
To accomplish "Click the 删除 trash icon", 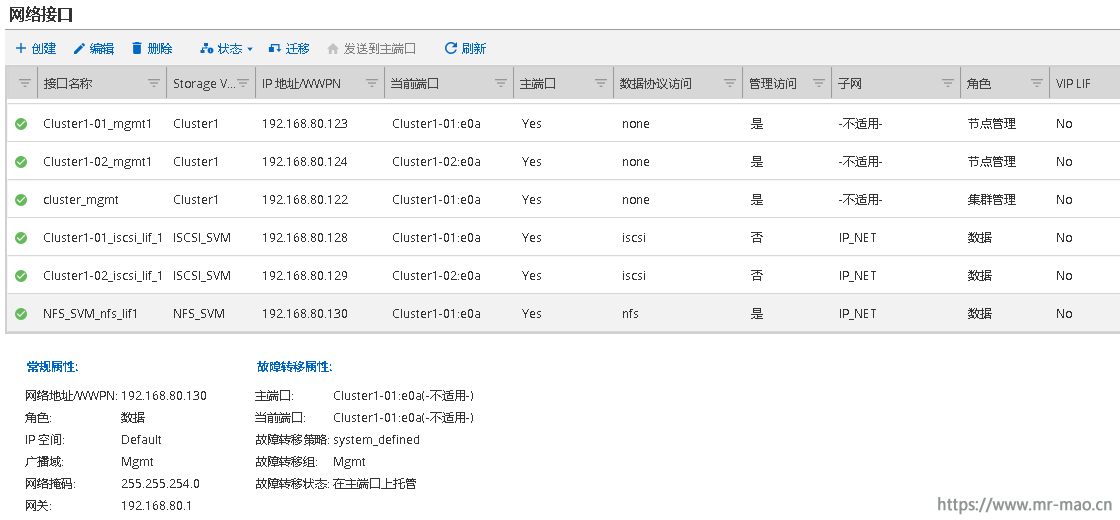I will (137, 49).
